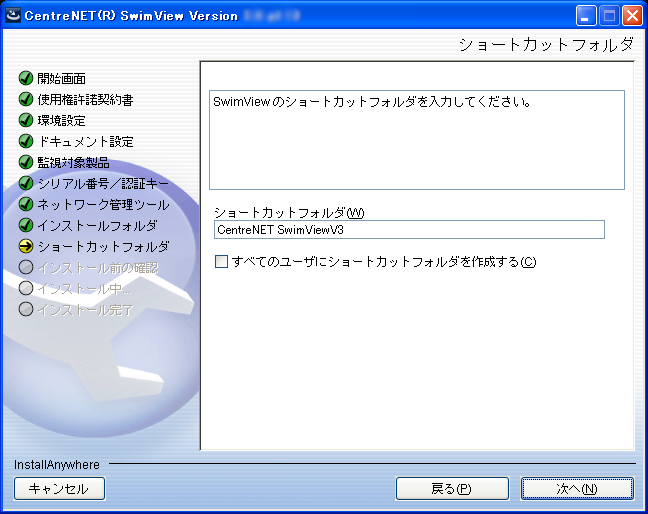The image size is (648, 514).
Task: Click the InstallAnywhere label
Action: pos(57,465)
